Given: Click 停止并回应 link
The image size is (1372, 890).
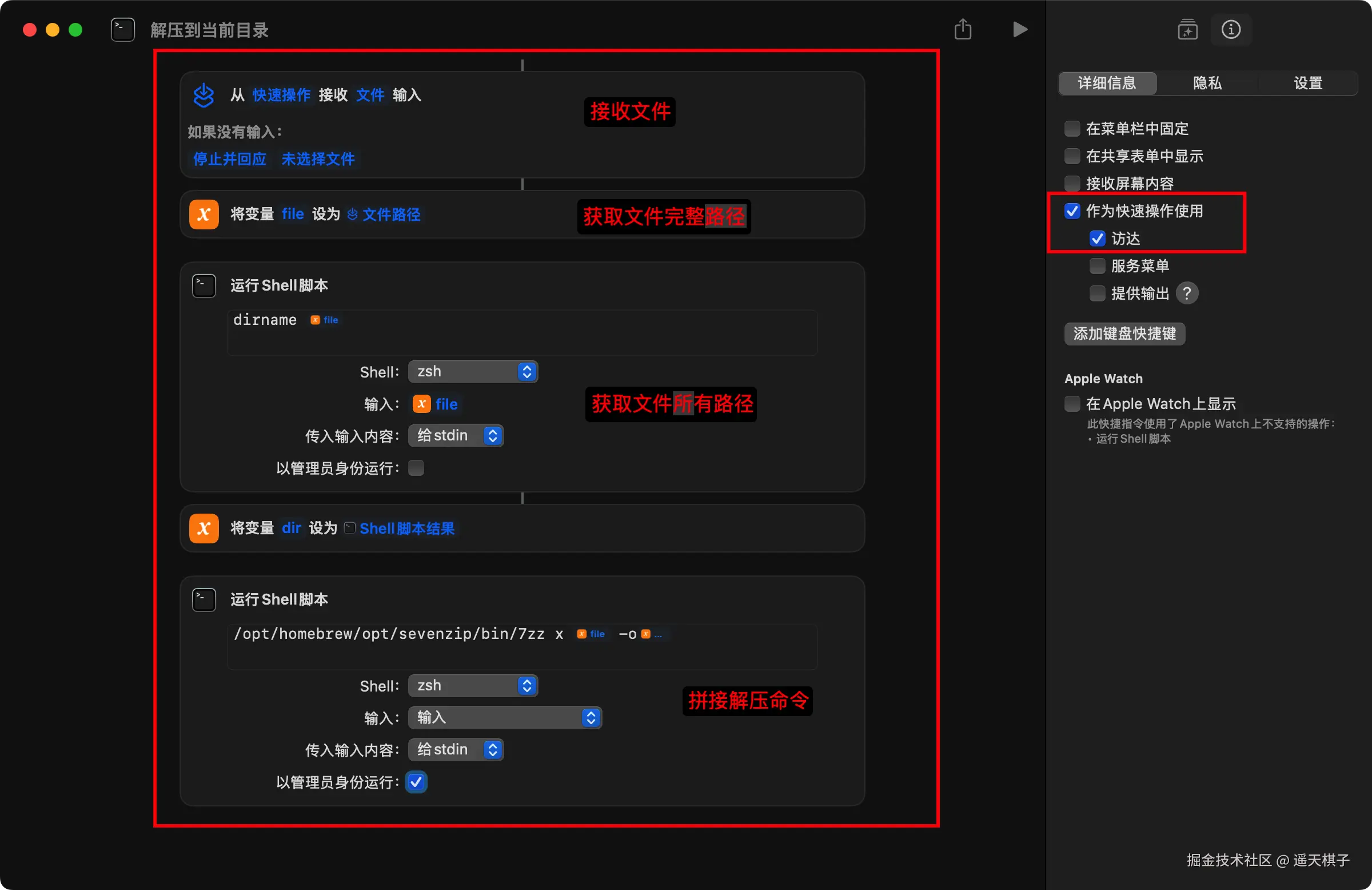Looking at the screenshot, I should coord(229,158).
